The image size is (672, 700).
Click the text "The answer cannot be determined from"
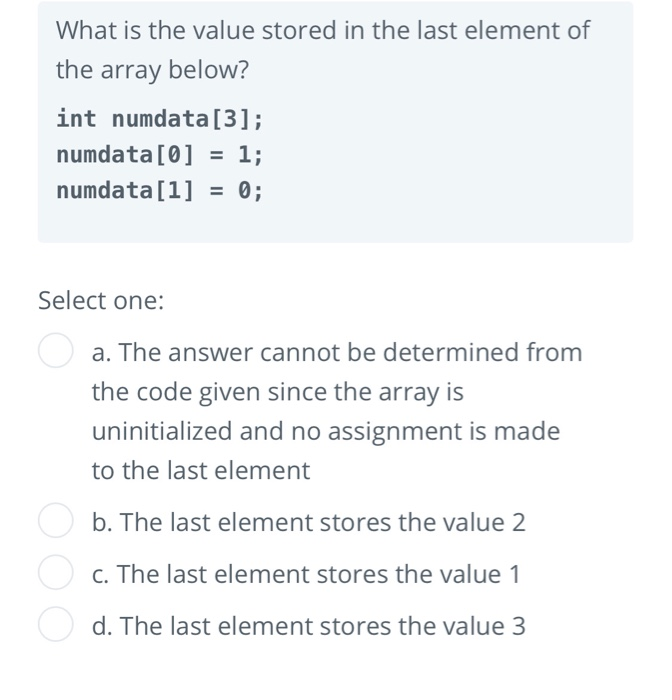click(351, 352)
